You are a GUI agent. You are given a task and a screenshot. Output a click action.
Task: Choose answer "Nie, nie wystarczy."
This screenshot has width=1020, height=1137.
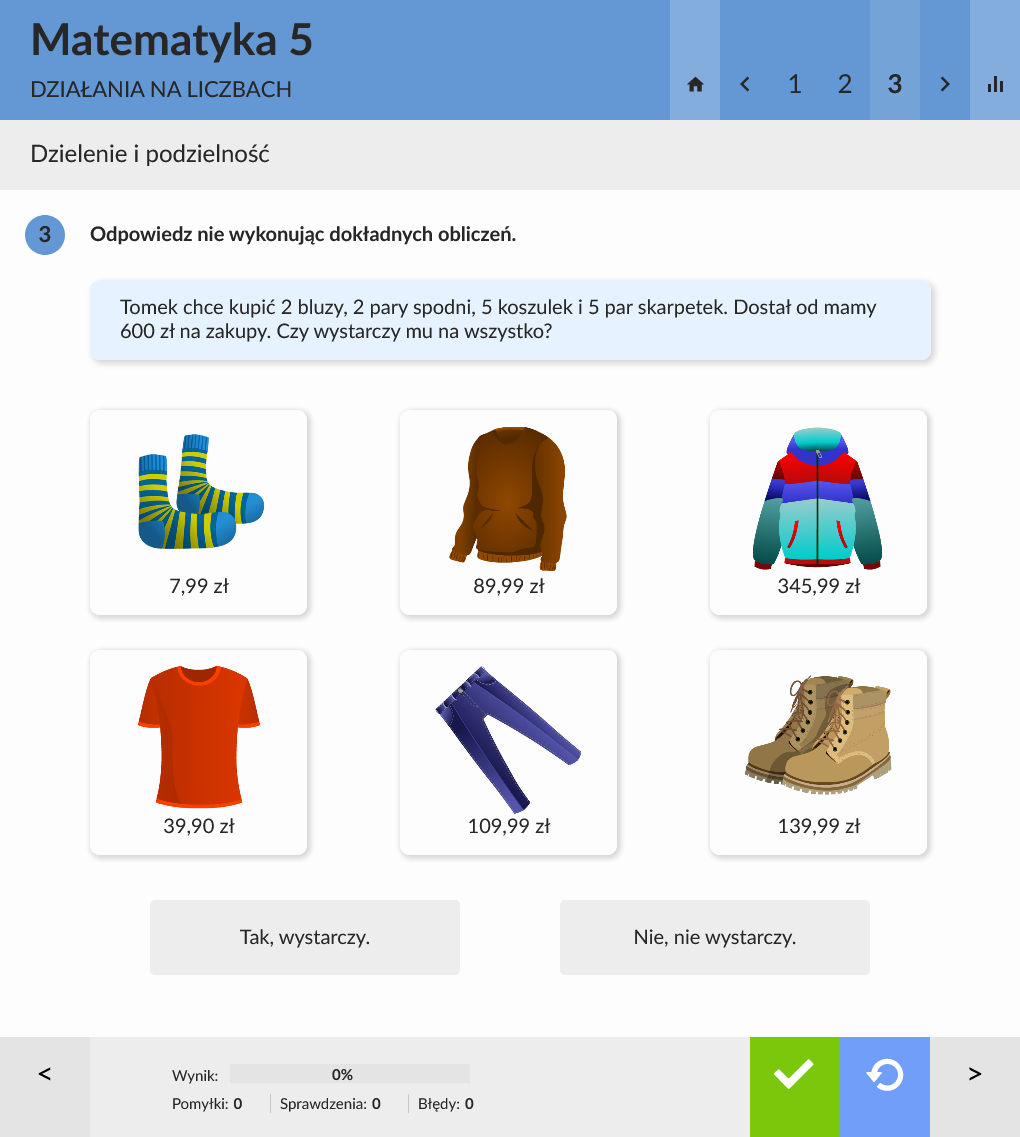[x=715, y=937]
